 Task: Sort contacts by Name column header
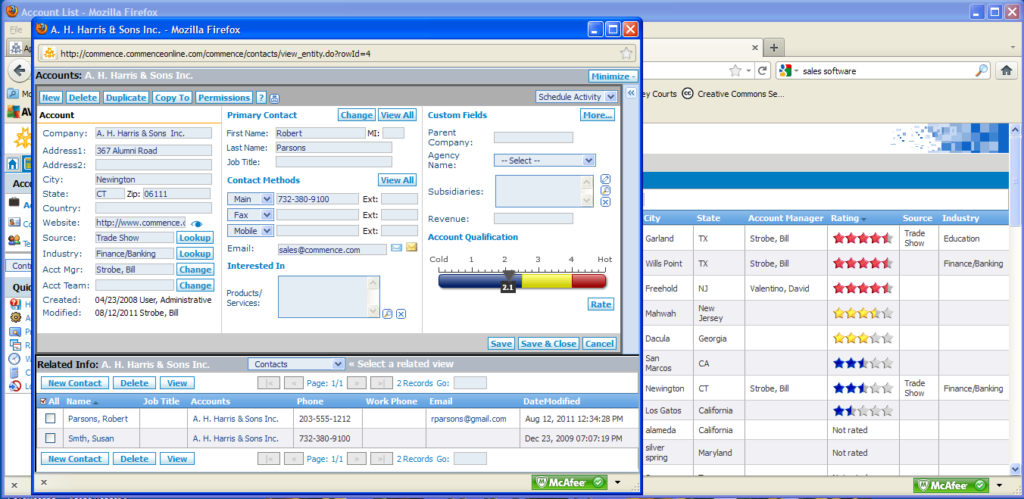78,402
